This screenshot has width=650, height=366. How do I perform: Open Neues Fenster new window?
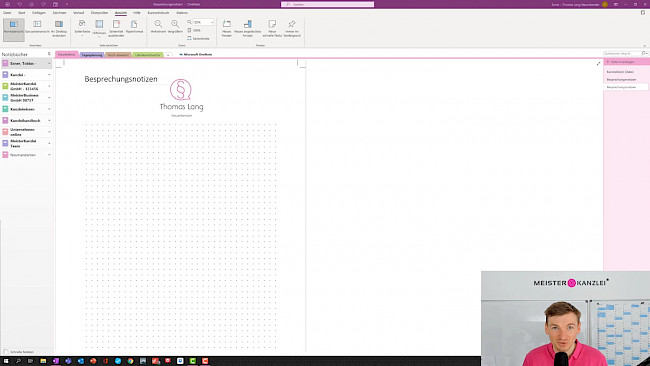[226, 28]
